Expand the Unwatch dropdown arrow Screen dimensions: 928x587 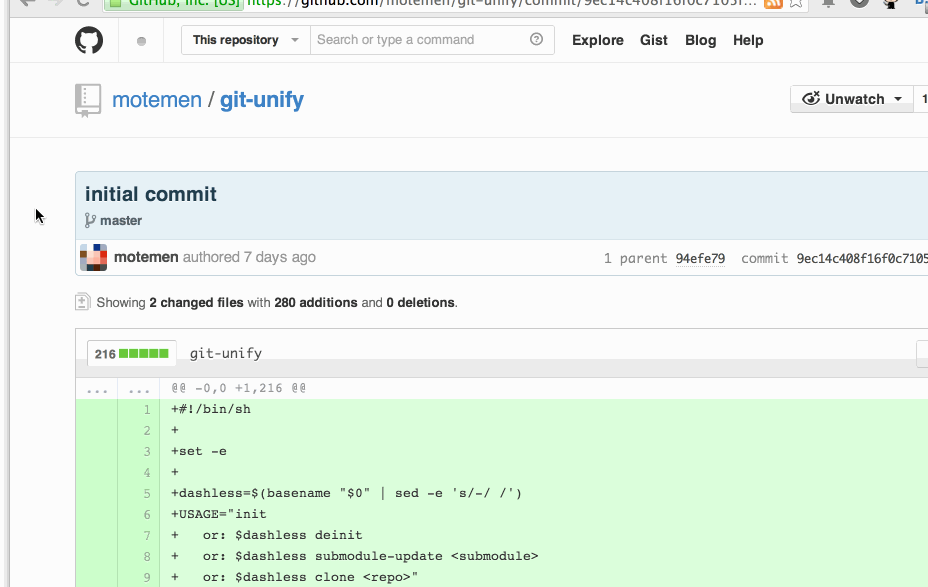898,99
